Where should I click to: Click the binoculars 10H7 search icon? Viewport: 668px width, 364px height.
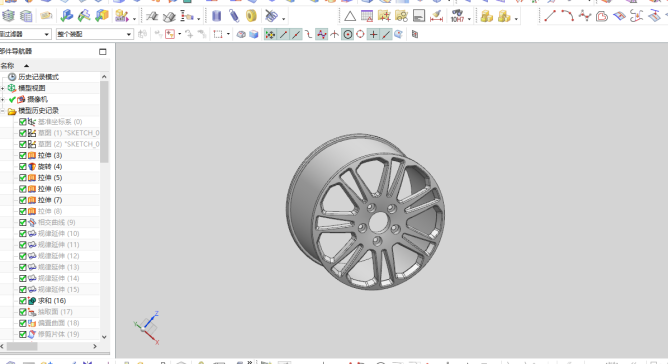(457, 16)
